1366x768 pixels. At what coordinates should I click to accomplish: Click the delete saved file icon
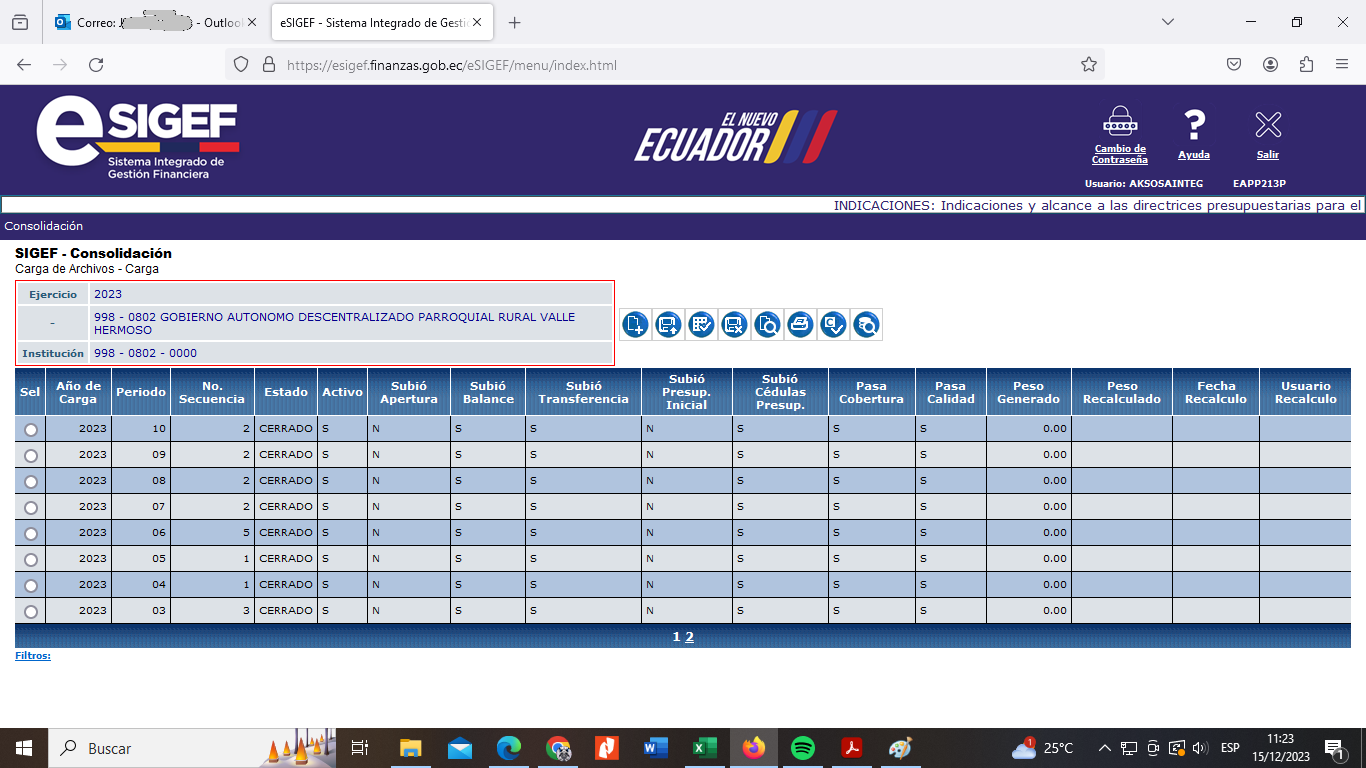(734, 324)
